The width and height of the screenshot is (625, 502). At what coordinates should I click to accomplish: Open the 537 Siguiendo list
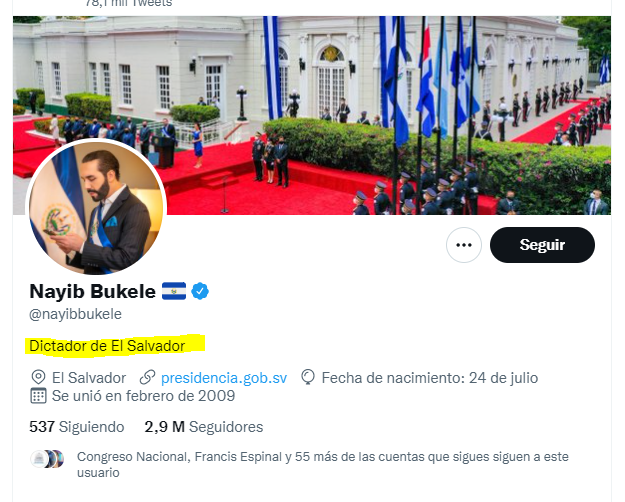coord(77,427)
